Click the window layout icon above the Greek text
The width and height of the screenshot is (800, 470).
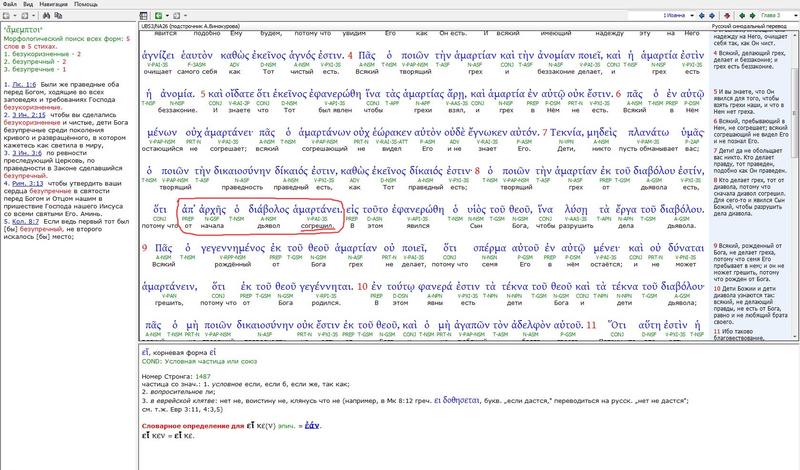click(144, 16)
